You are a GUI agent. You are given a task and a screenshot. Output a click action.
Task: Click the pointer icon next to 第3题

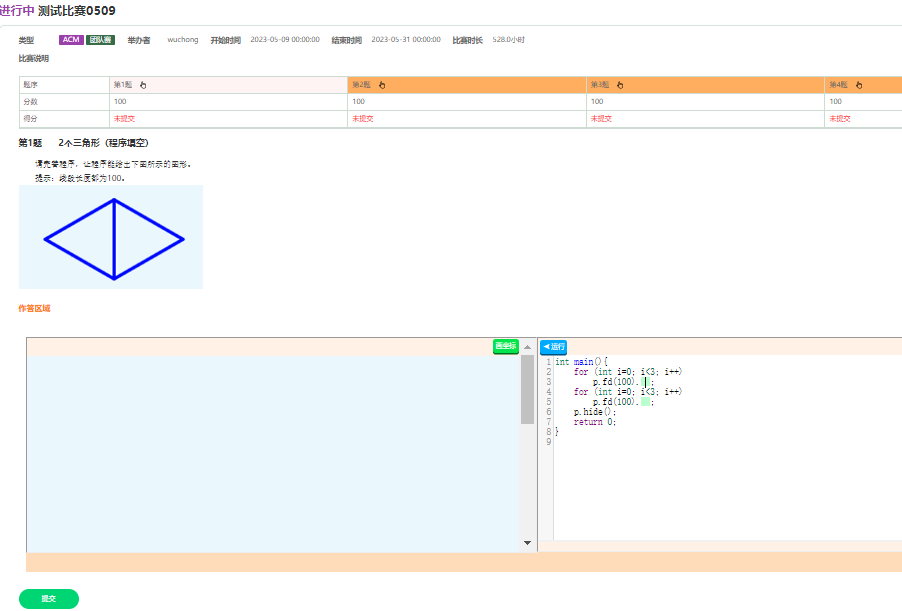pyautogui.click(x=620, y=85)
